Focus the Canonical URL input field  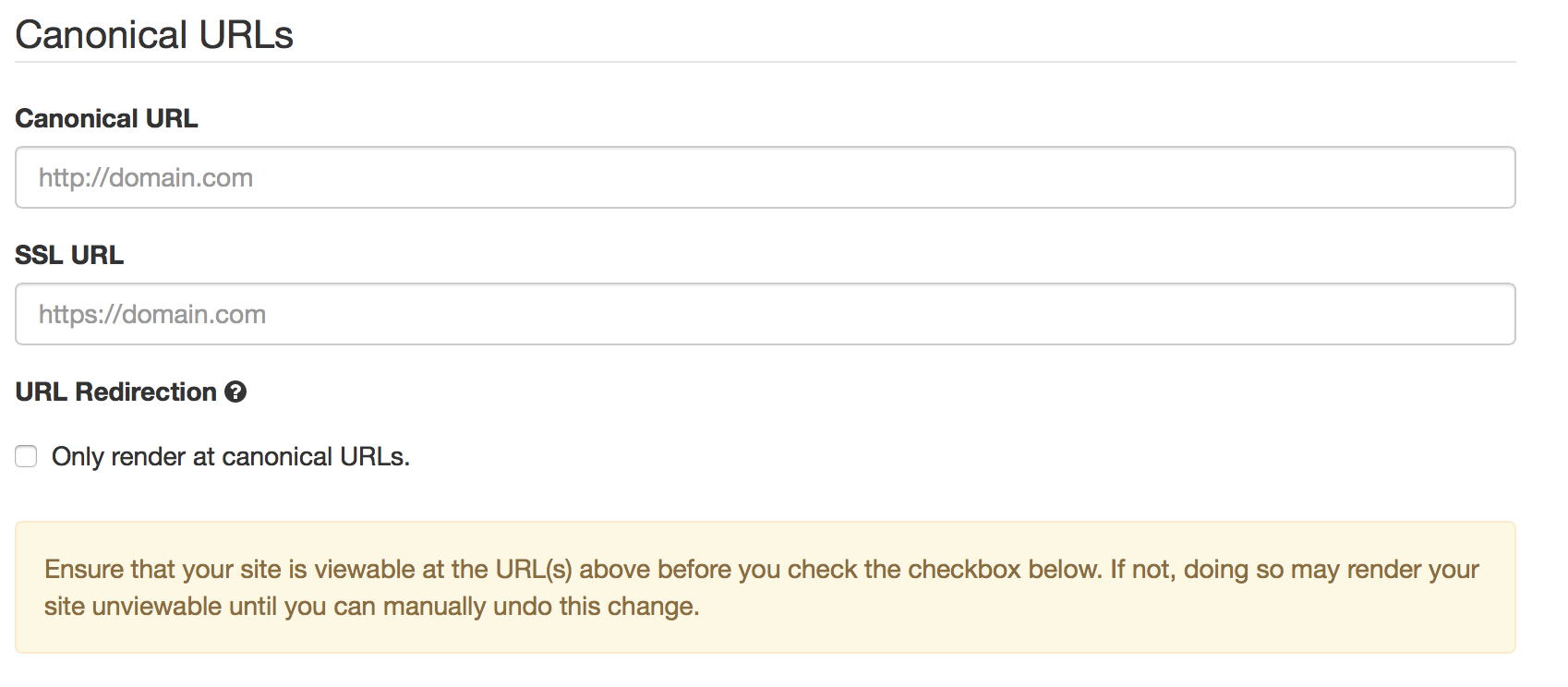point(765,177)
